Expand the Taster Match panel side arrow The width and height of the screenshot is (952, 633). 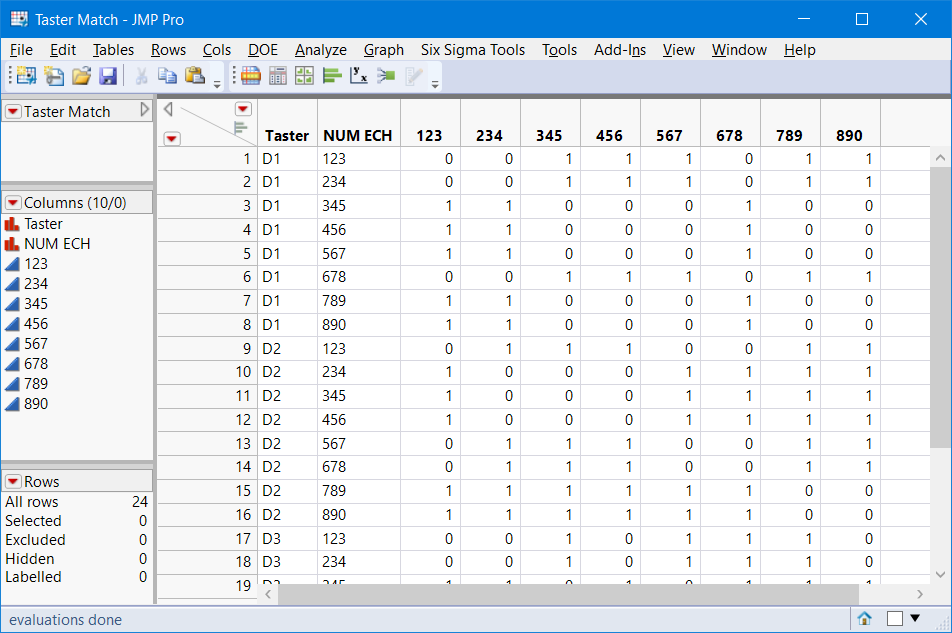pyautogui.click(x=144, y=110)
